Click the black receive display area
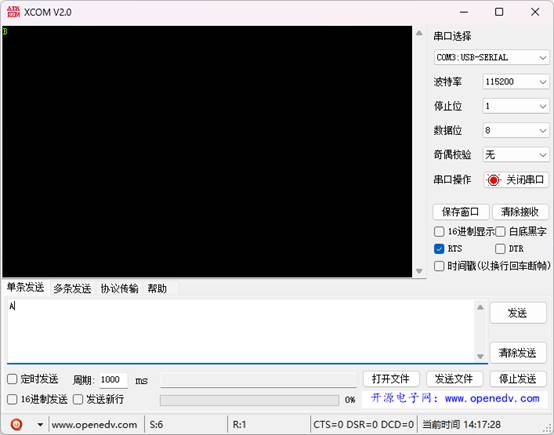Image resolution: width=554 pixels, height=435 pixels. [x=207, y=151]
